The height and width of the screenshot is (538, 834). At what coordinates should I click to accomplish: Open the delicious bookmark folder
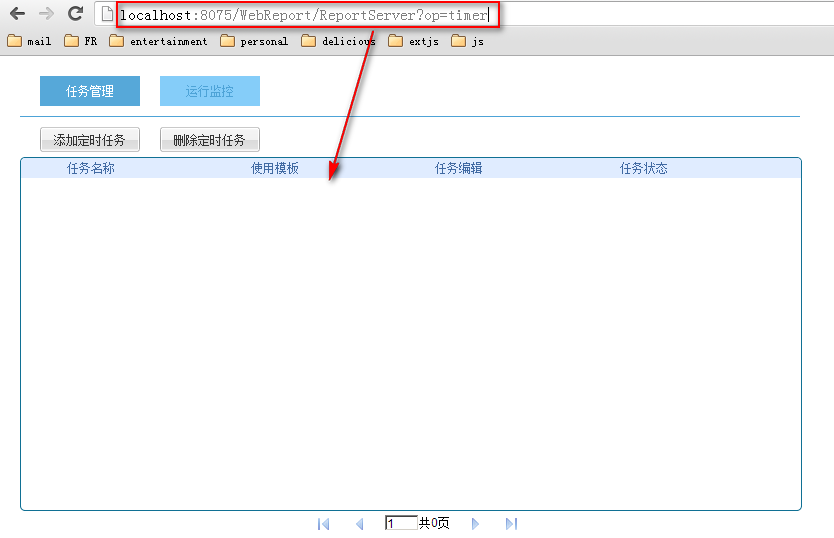point(338,41)
